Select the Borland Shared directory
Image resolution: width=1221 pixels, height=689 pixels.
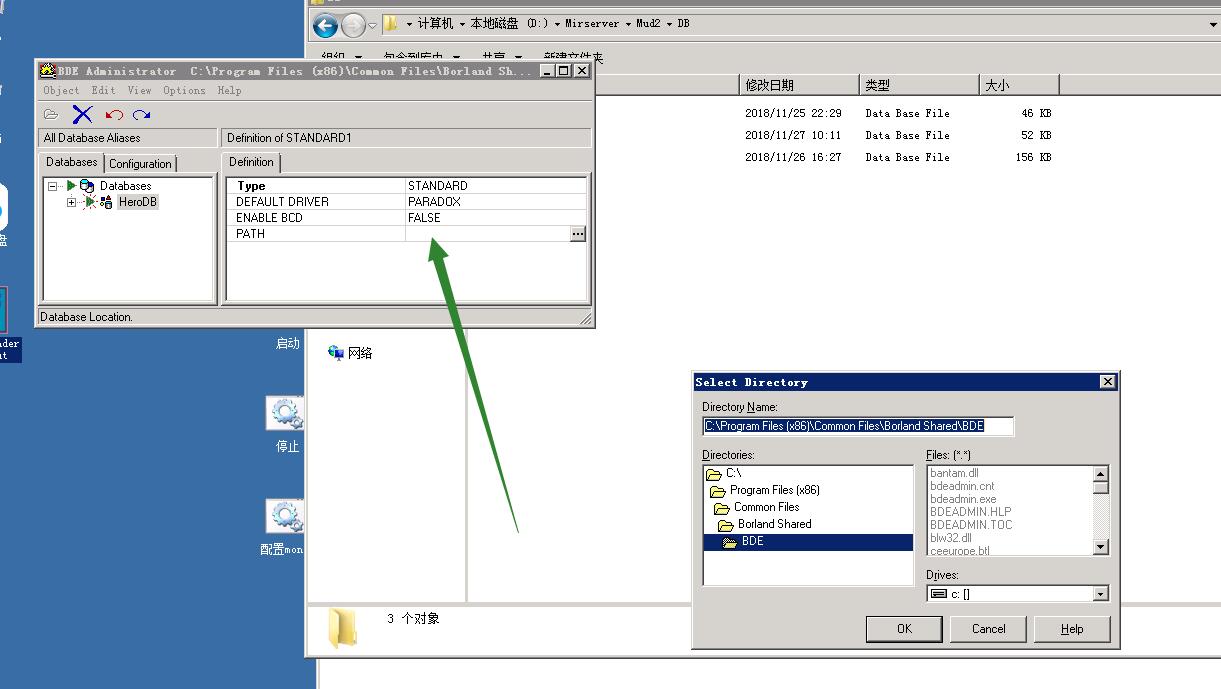(774, 524)
